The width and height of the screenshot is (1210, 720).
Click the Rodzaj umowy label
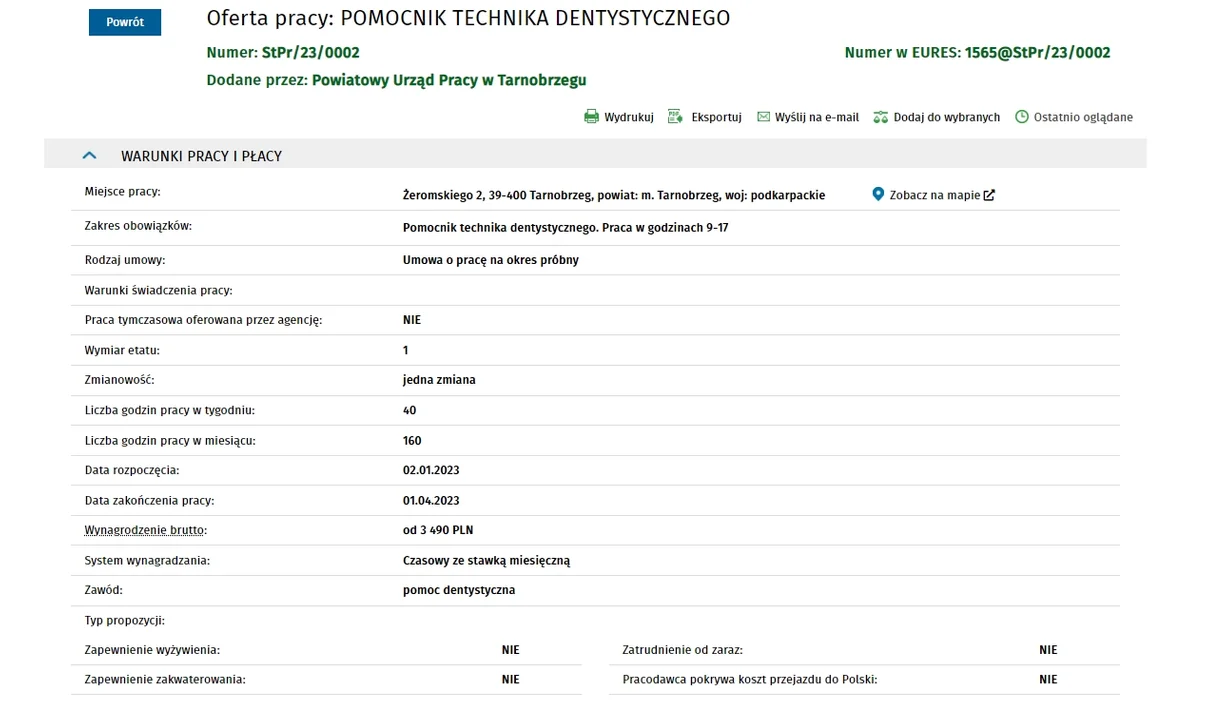125,260
